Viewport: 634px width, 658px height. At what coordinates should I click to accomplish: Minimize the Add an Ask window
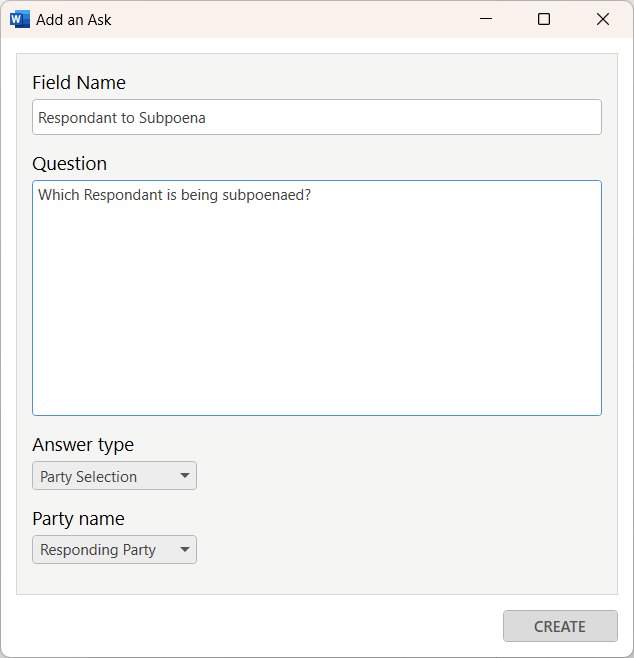(485, 19)
